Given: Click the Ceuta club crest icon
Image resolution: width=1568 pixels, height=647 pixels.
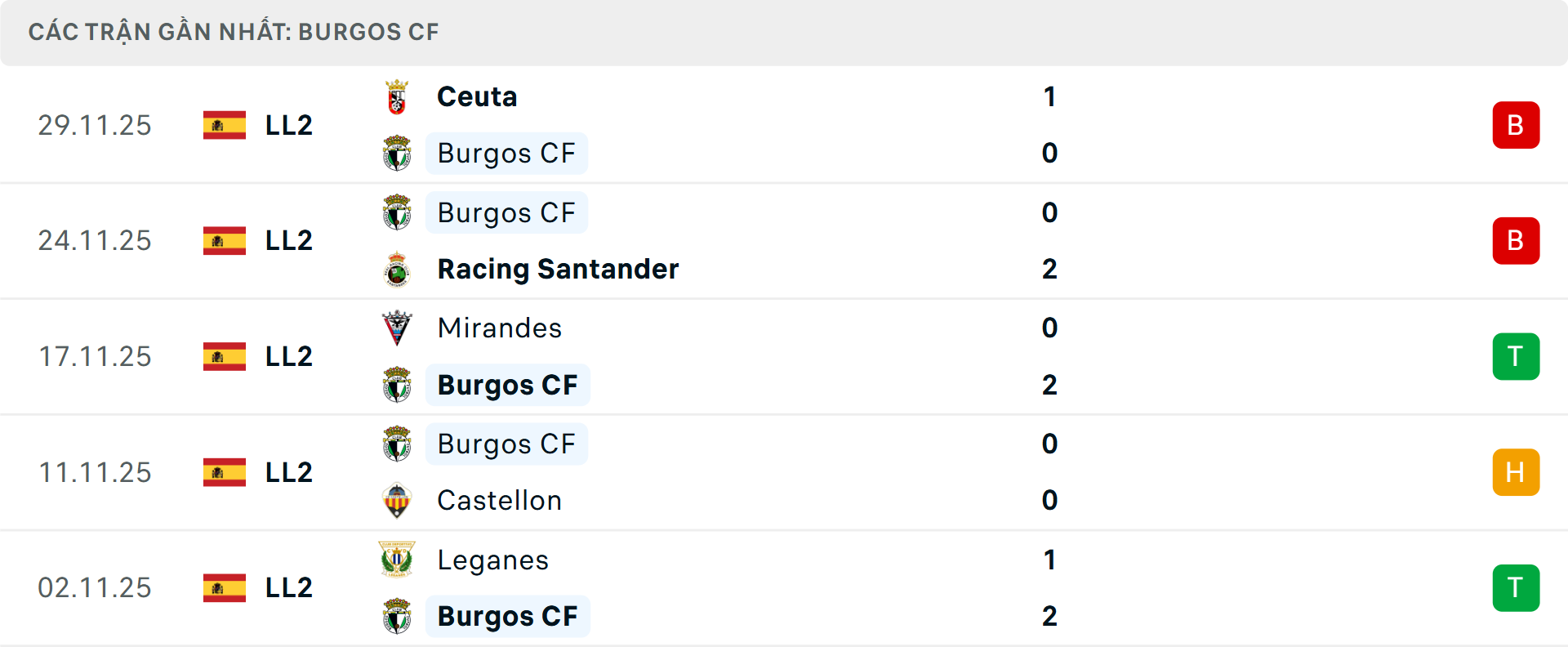Looking at the screenshot, I should click(x=397, y=97).
